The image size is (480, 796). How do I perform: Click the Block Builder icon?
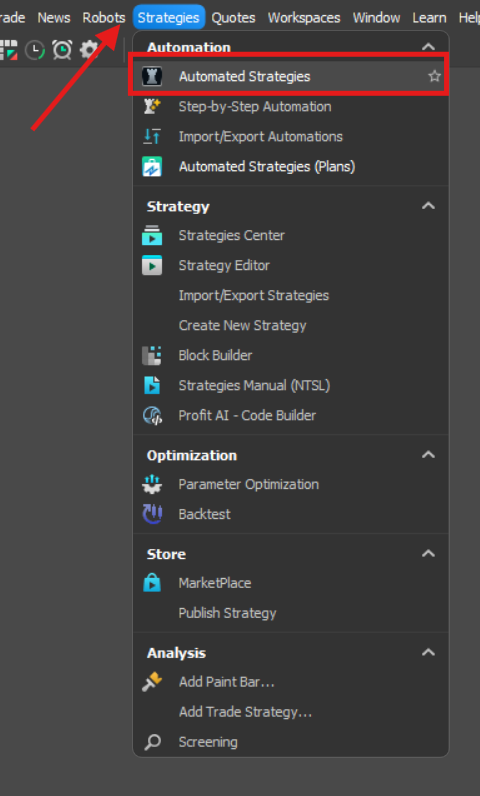(152, 355)
